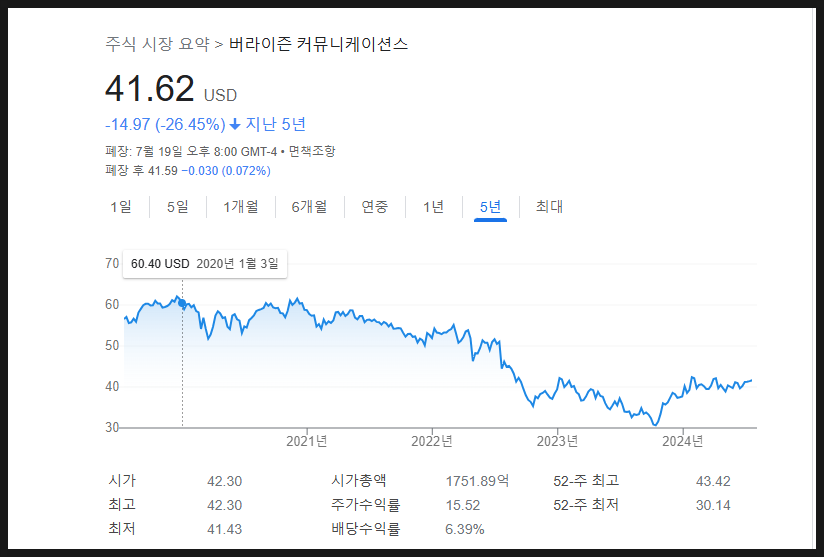Click the down arrow icon beside change

click(235, 125)
